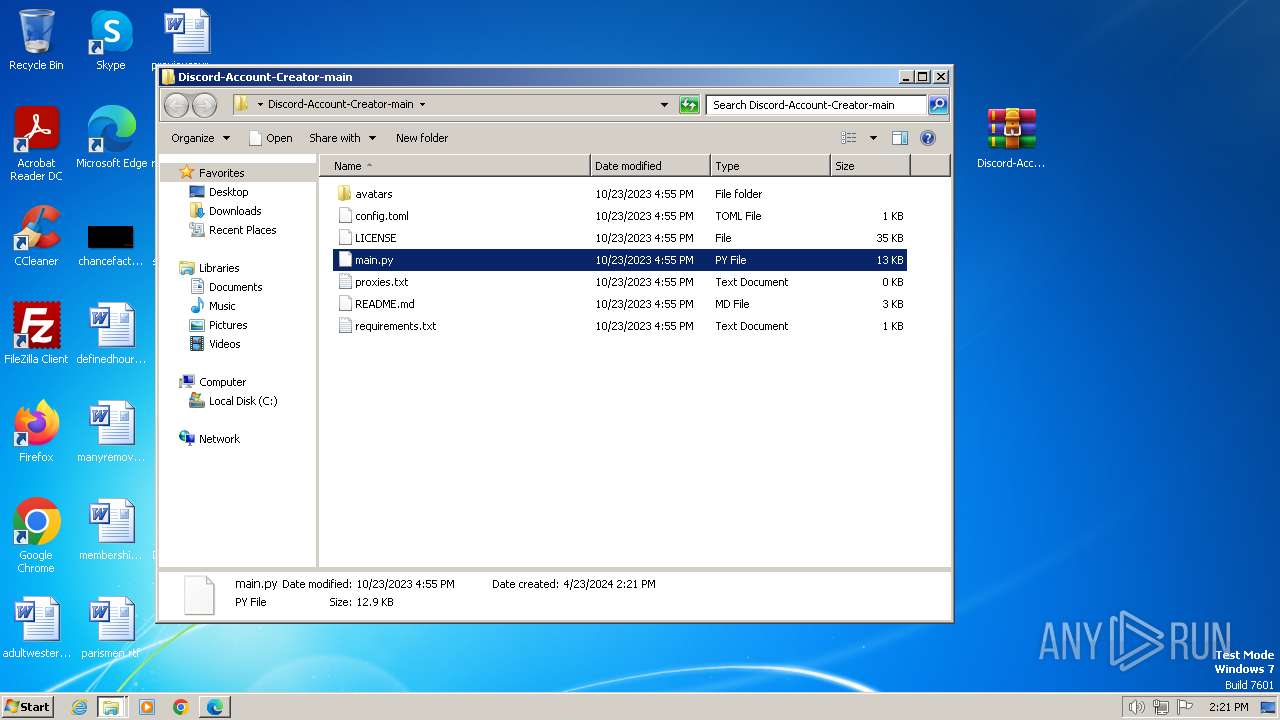Open the Start menu

coord(28,707)
